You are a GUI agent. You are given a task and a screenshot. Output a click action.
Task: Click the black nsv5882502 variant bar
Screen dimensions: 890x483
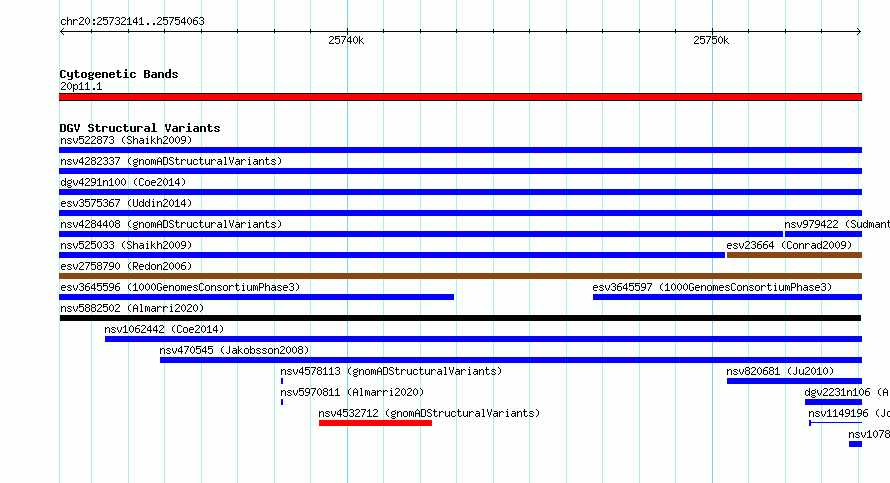click(460, 318)
